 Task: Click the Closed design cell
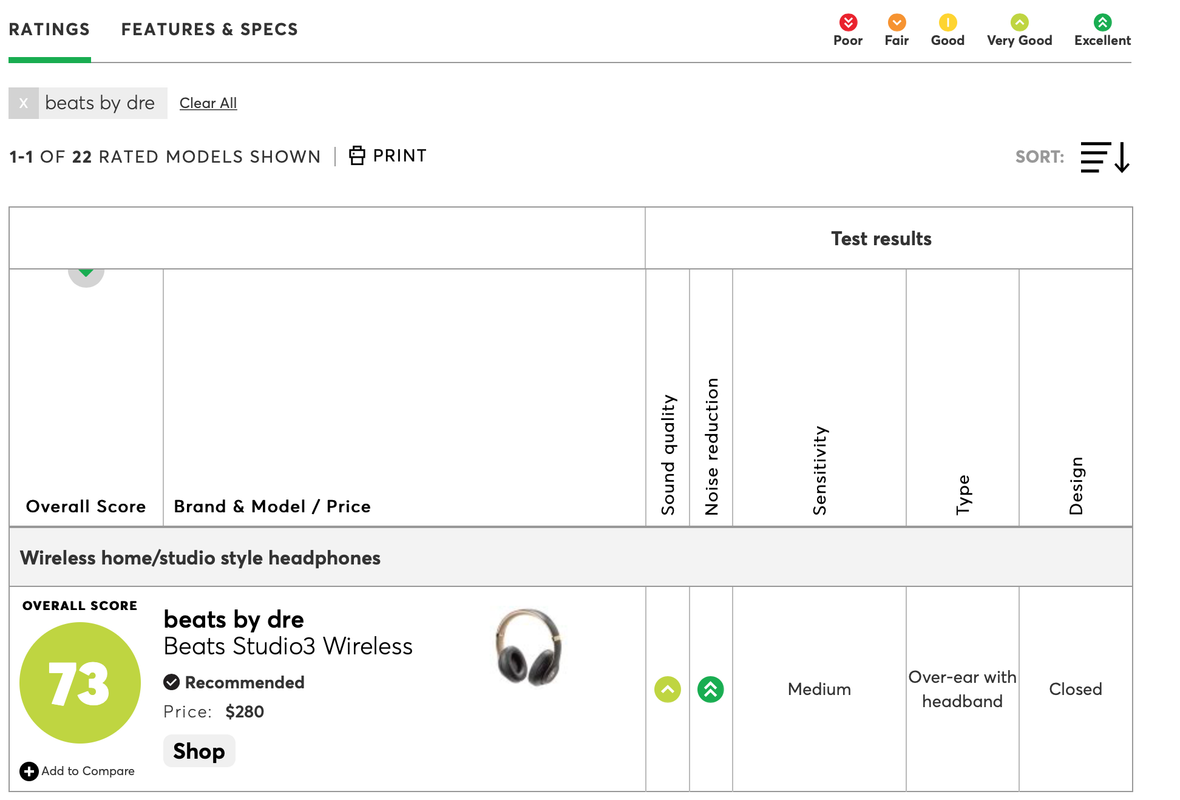pyautogui.click(x=1075, y=689)
